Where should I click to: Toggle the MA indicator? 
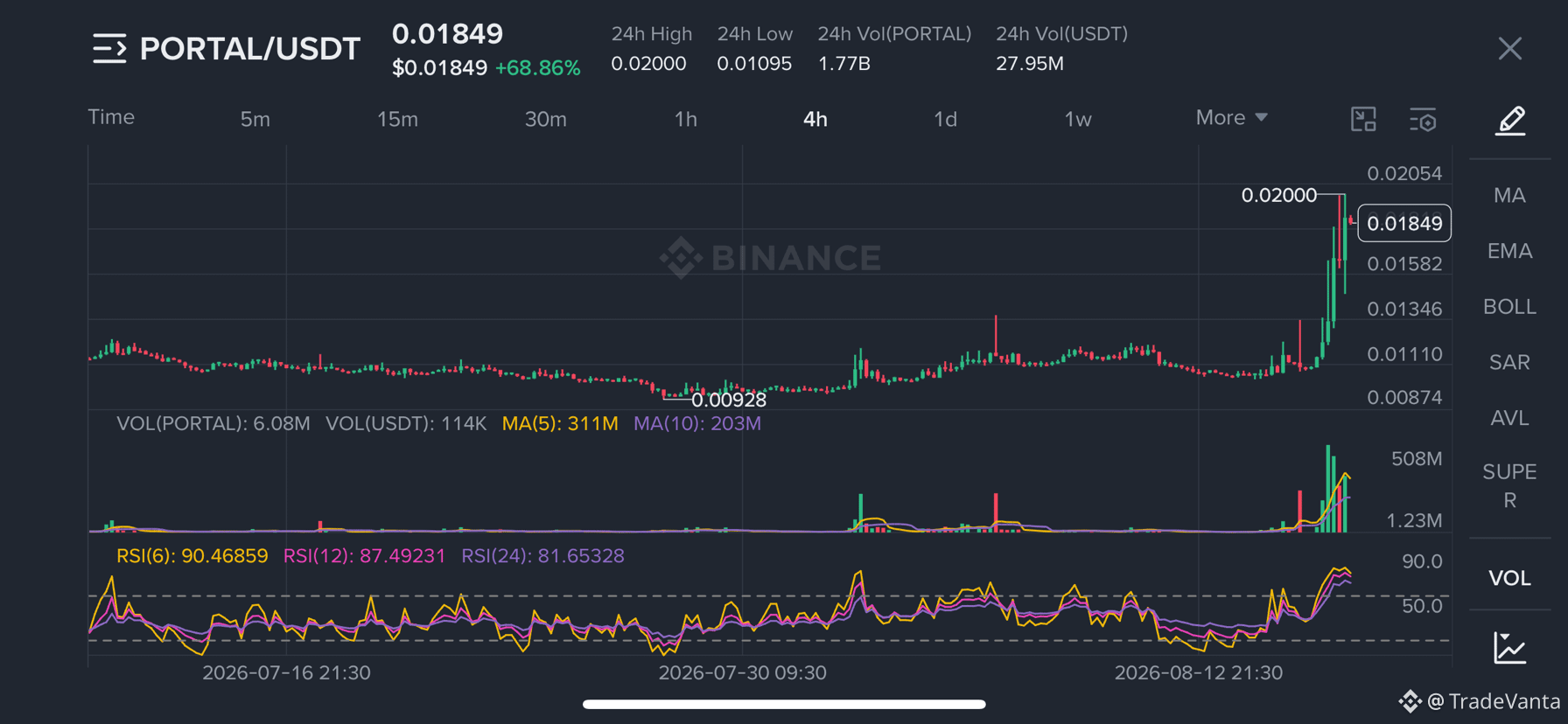tap(1510, 195)
